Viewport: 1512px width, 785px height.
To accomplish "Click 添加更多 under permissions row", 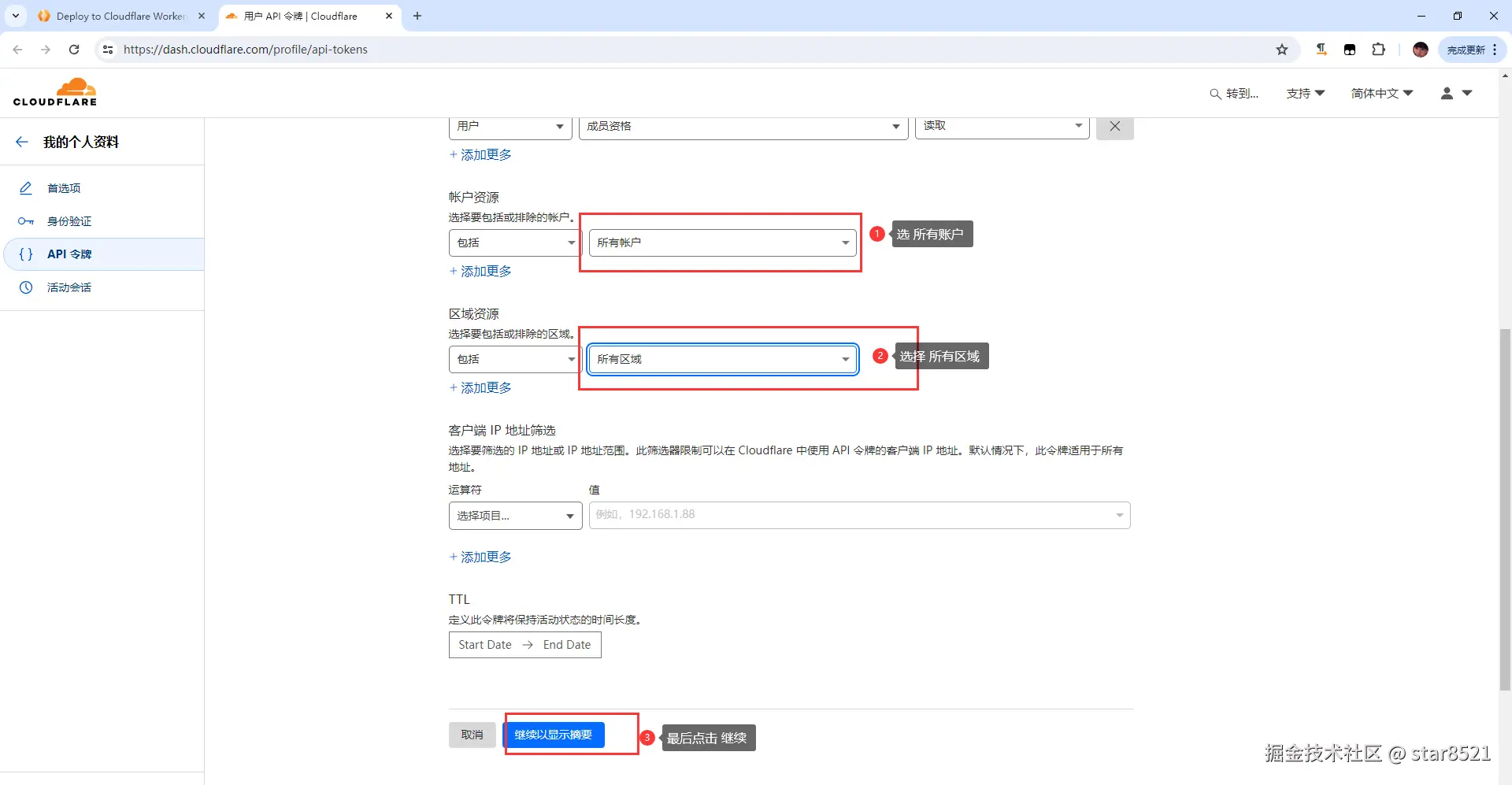I will tap(480, 155).
